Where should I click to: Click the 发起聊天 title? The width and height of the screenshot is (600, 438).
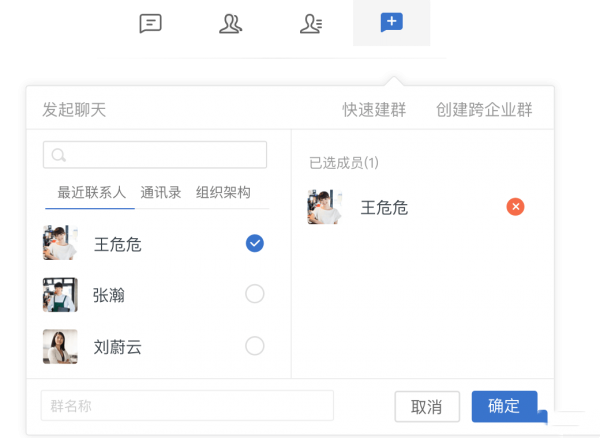coord(74,110)
